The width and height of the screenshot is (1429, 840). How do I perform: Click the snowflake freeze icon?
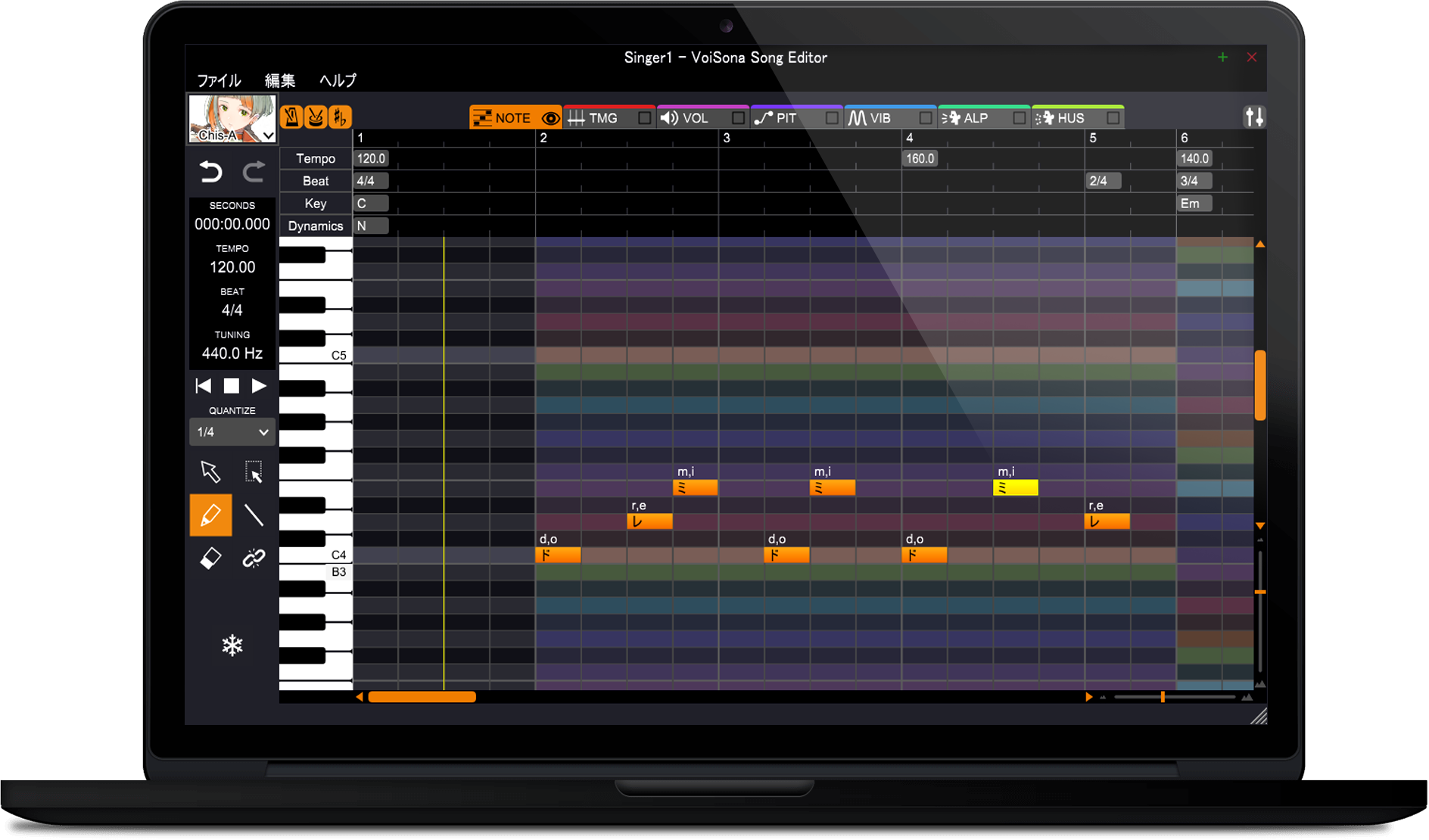232,646
